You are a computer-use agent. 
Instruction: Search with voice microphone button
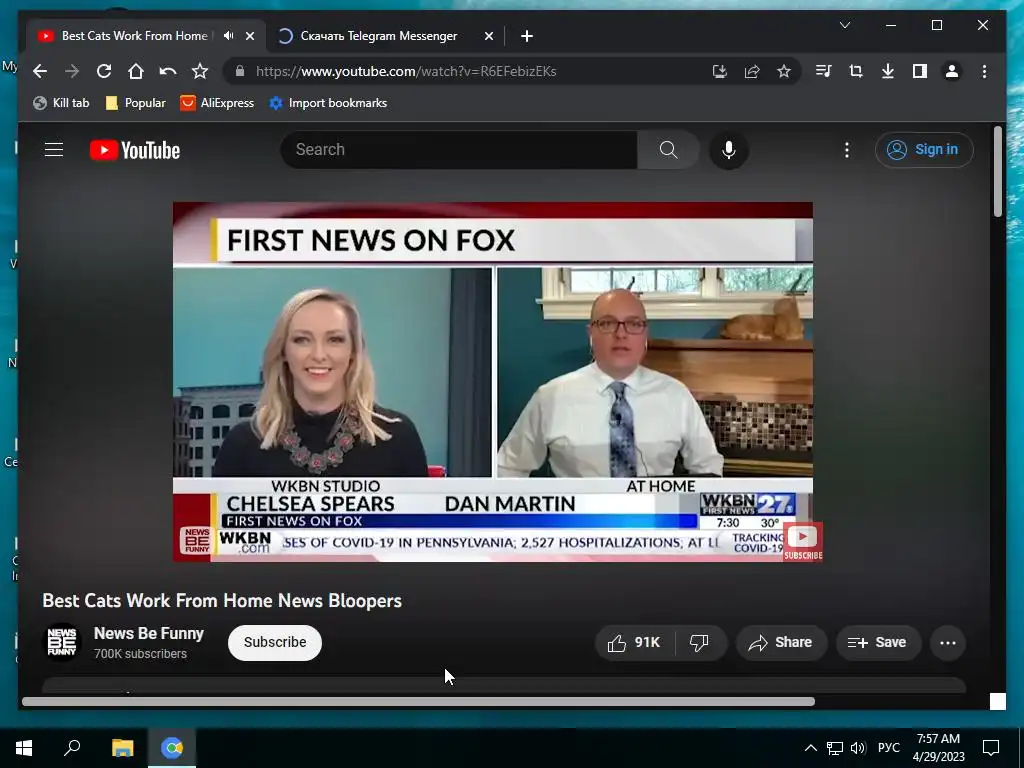[729, 150]
